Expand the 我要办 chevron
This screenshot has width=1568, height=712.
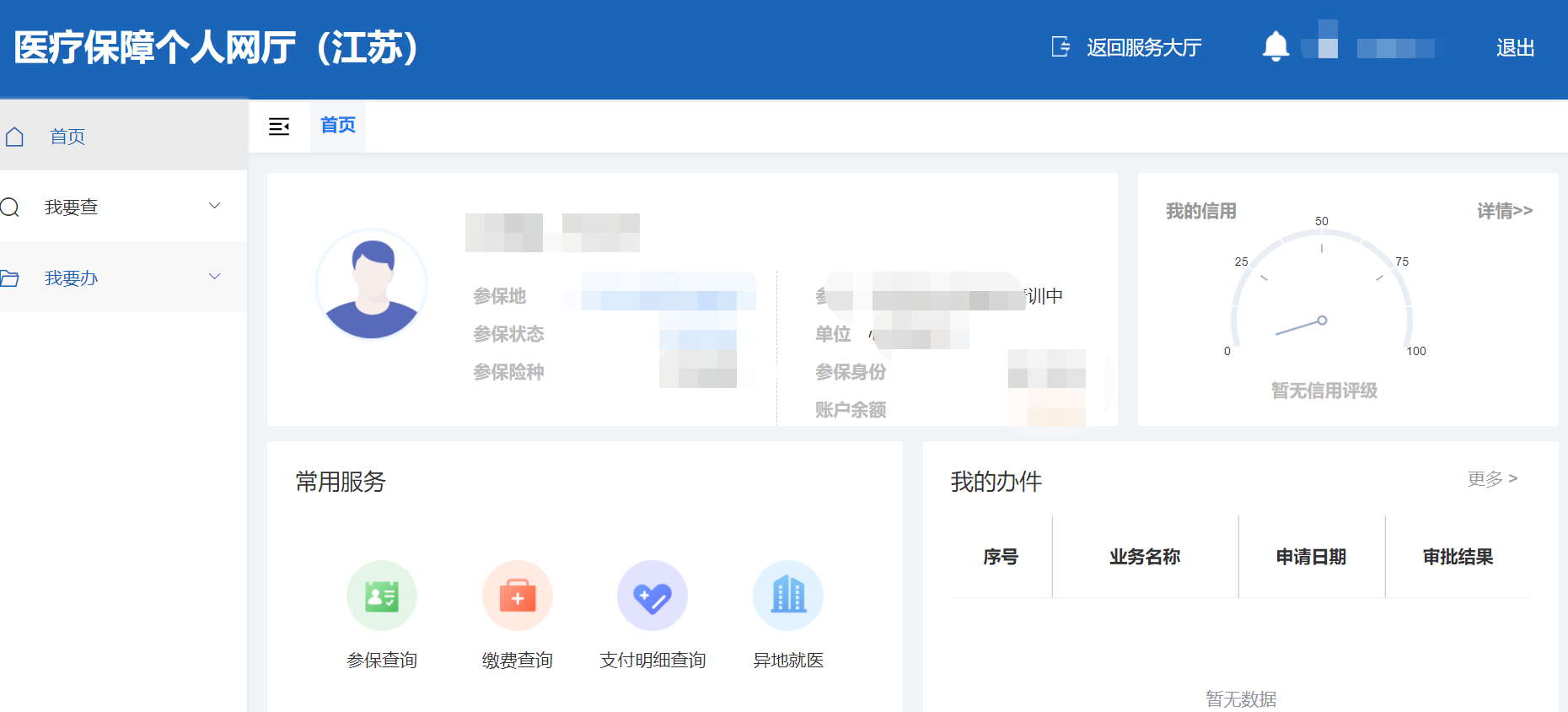pos(215,277)
